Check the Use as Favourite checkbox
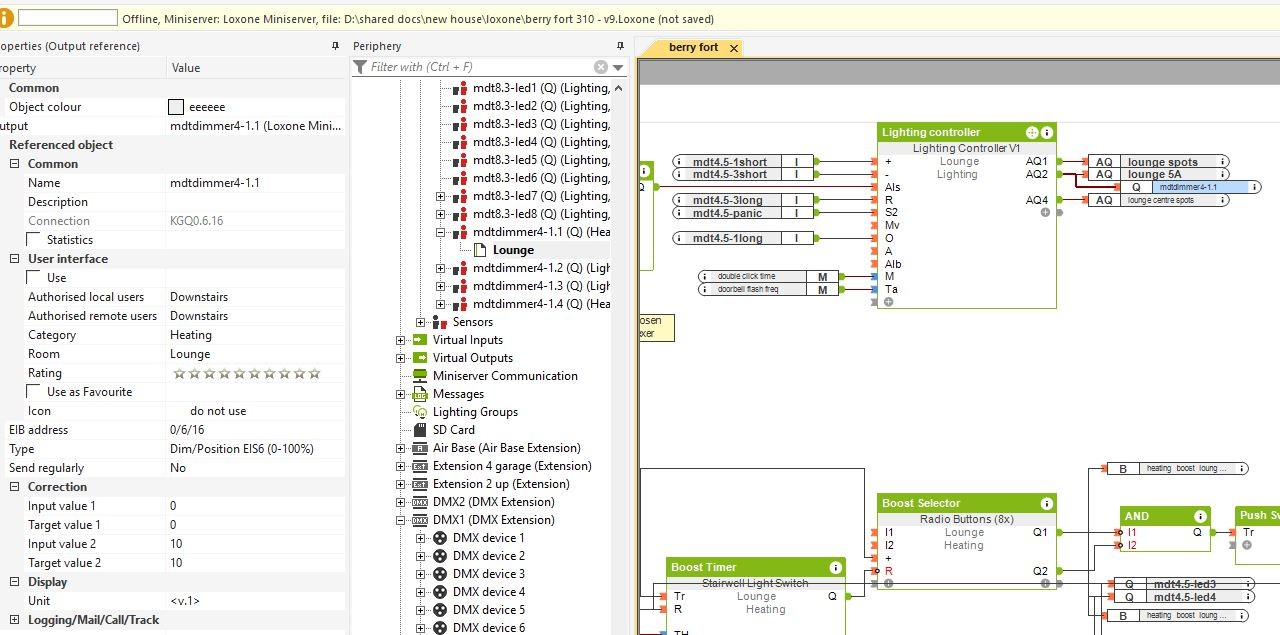 click(x=35, y=392)
